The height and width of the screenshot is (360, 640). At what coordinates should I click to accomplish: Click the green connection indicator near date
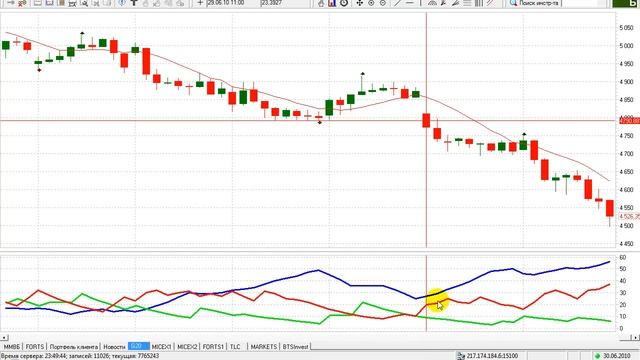point(598,356)
